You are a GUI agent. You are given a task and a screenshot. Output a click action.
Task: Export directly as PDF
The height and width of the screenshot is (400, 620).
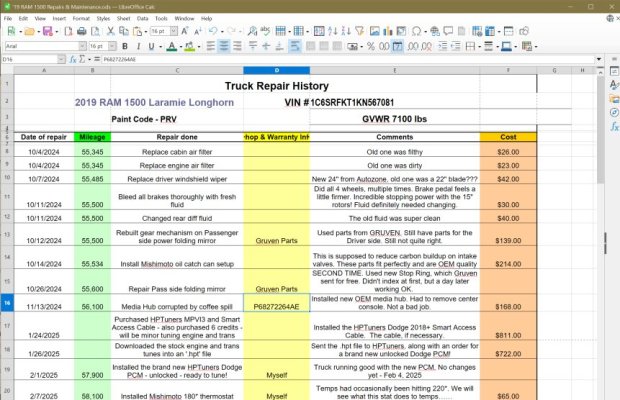point(68,31)
